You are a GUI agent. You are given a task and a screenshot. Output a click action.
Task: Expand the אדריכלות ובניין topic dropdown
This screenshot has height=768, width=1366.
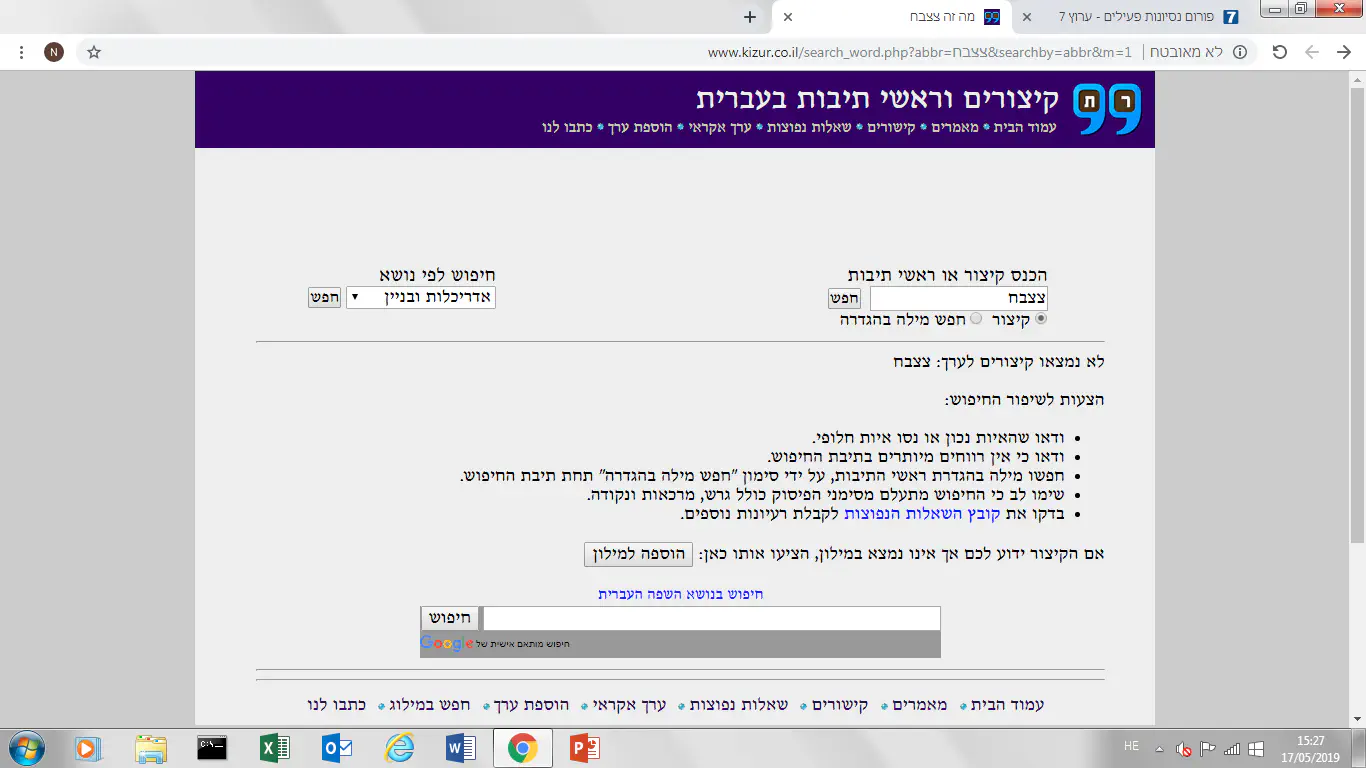tap(420, 297)
